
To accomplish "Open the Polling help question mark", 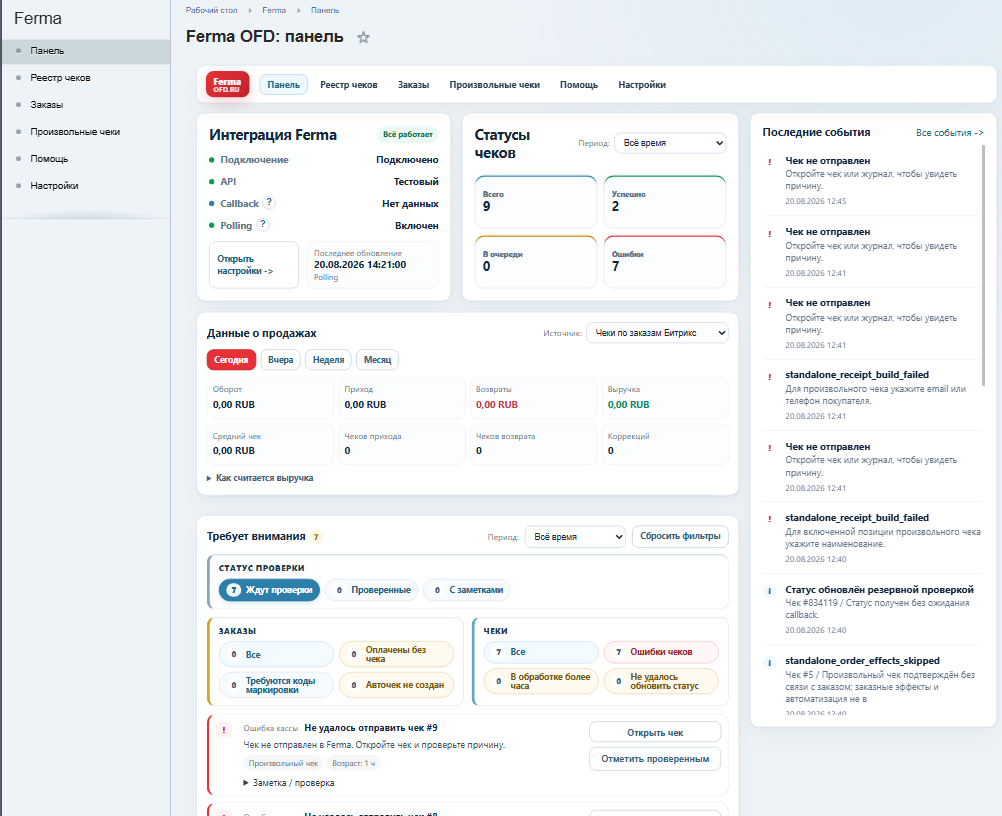I will coord(263,224).
